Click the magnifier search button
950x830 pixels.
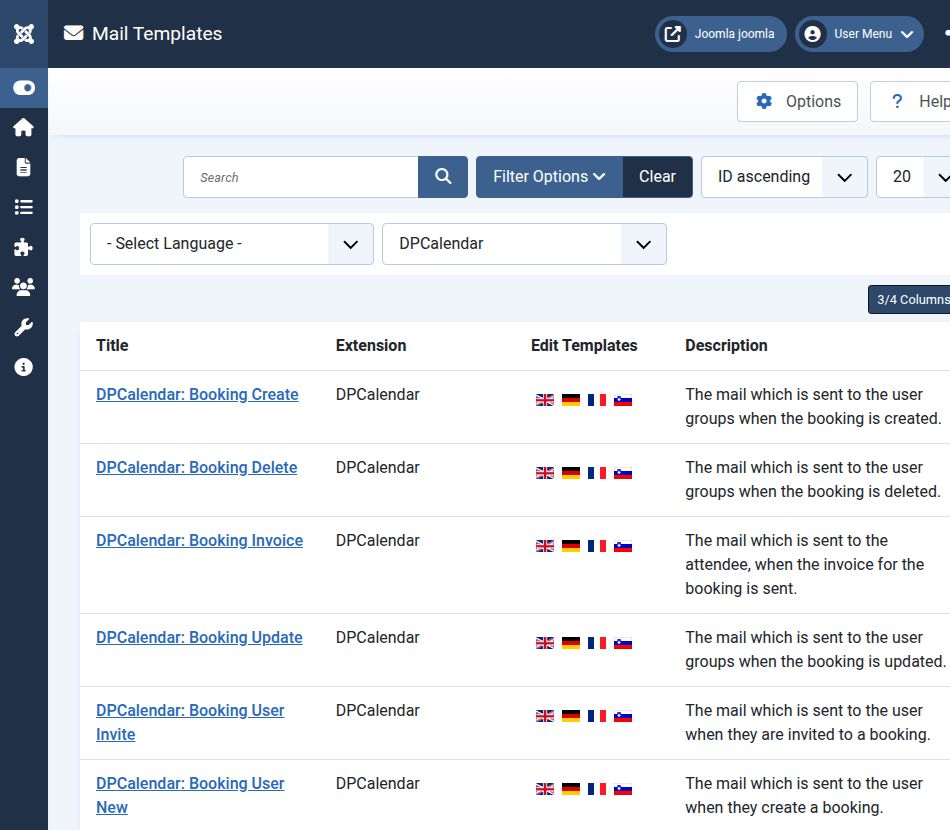[x=443, y=177]
